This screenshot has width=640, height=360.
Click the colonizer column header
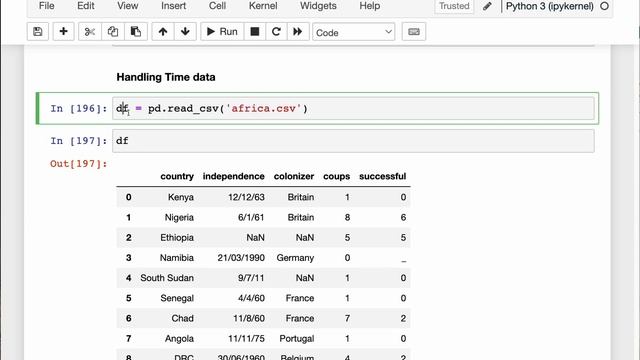pyautogui.click(x=294, y=176)
